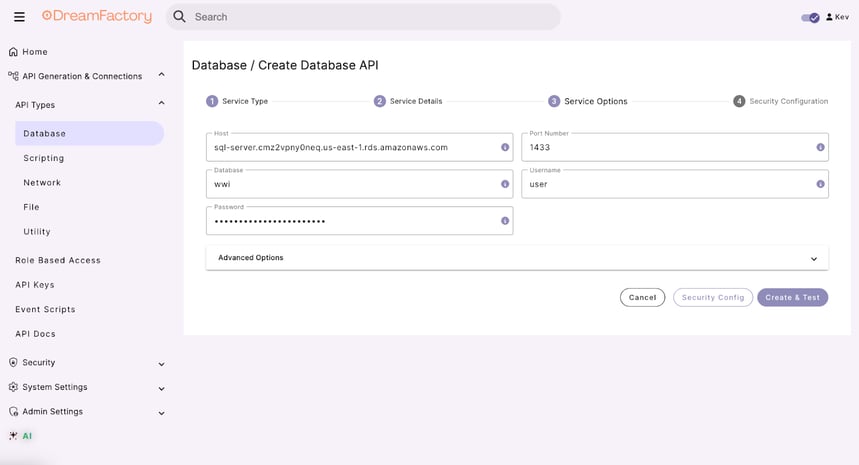
Task: Click the DreamFactory logo
Action: (97, 16)
